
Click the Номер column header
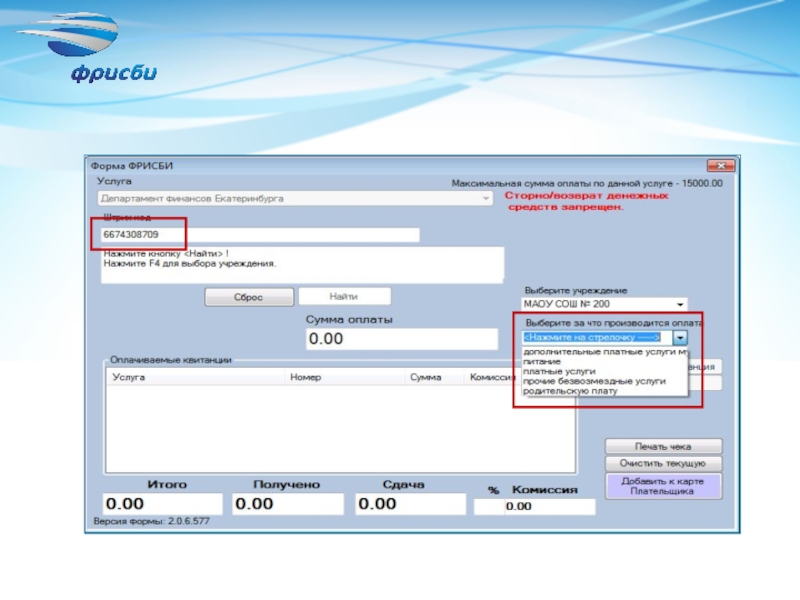click(344, 378)
